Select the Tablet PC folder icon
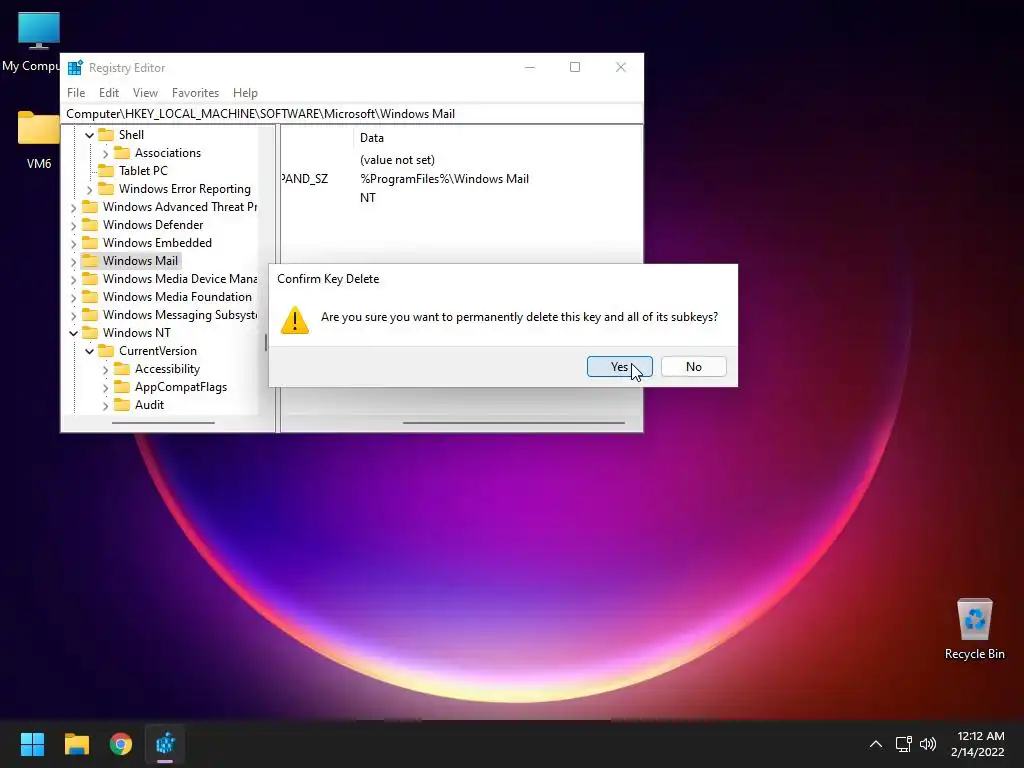Image resolution: width=1024 pixels, height=768 pixels. [106, 170]
